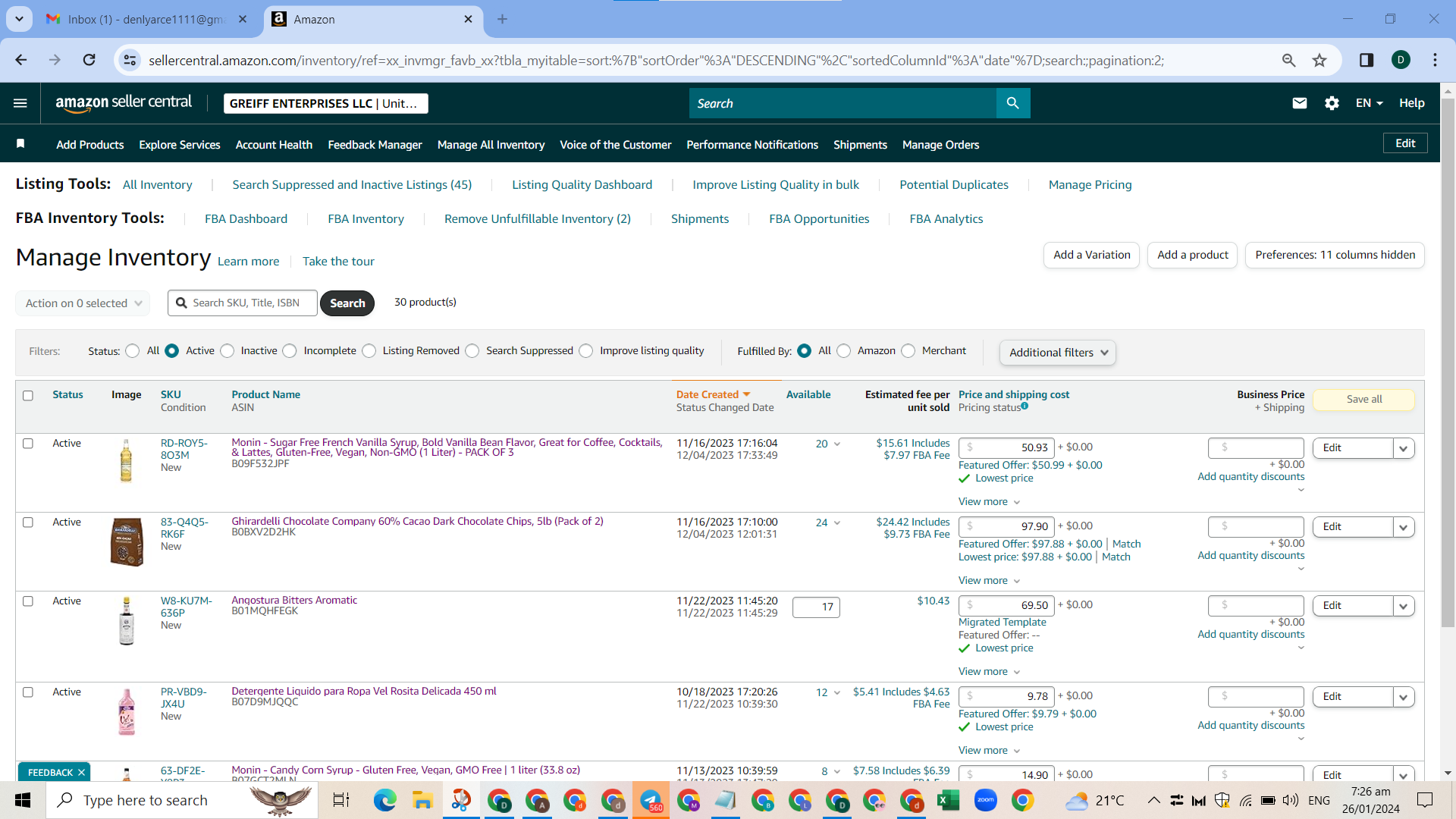Click the Add a product button

click(1193, 256)
